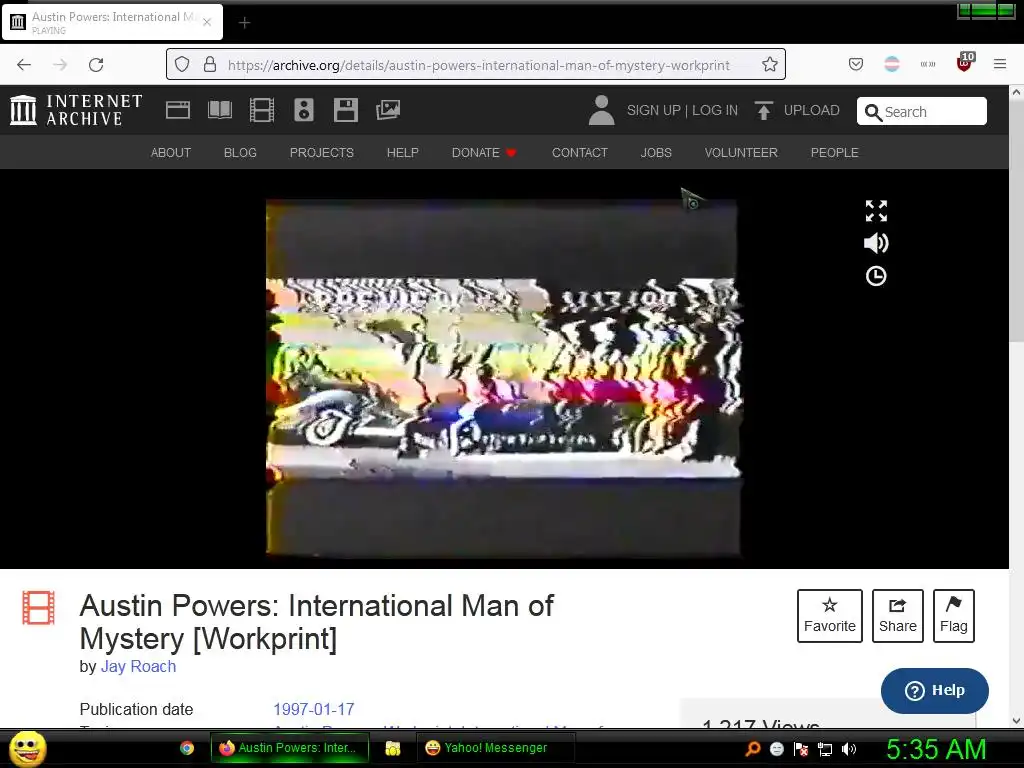Favorite this item
The height and width of the screenshot is (768, 1024).
click(829, 616)
